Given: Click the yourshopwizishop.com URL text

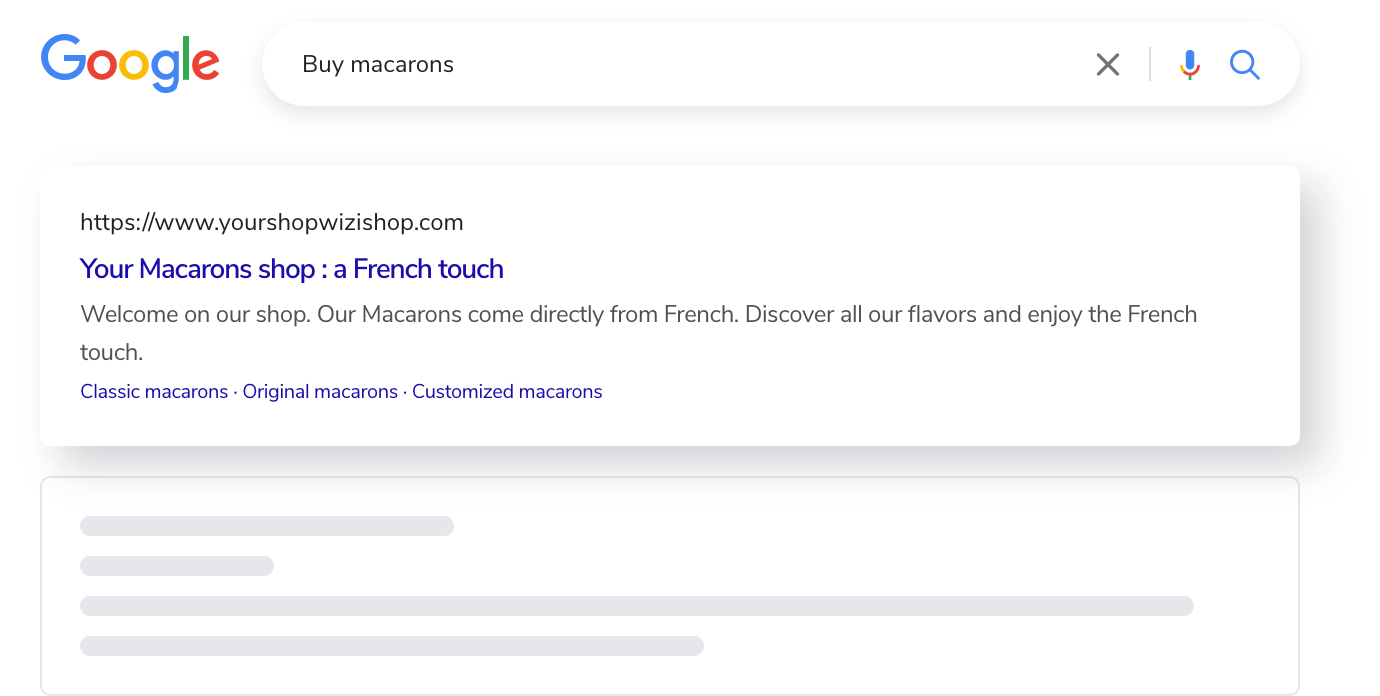Looking at the screenshot, I should pos(271,222).
